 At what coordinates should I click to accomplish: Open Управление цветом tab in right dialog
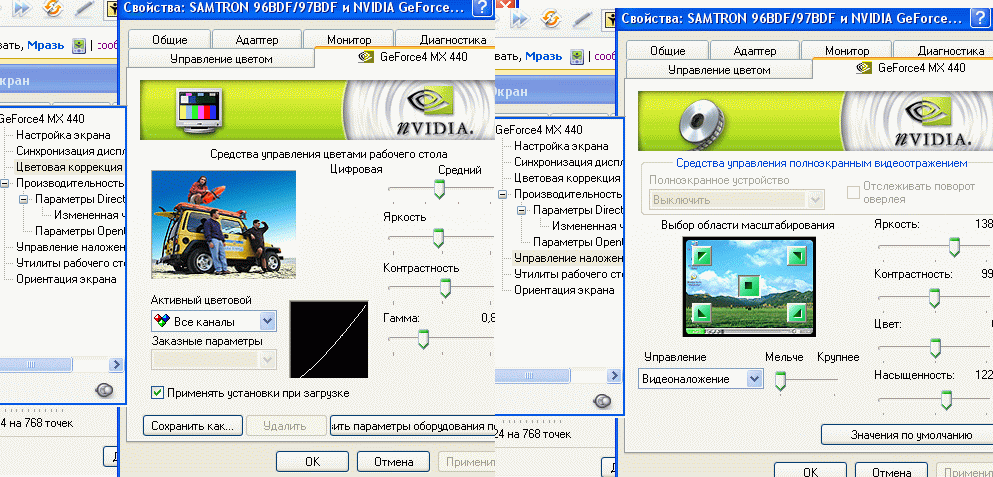coord(719,70)
